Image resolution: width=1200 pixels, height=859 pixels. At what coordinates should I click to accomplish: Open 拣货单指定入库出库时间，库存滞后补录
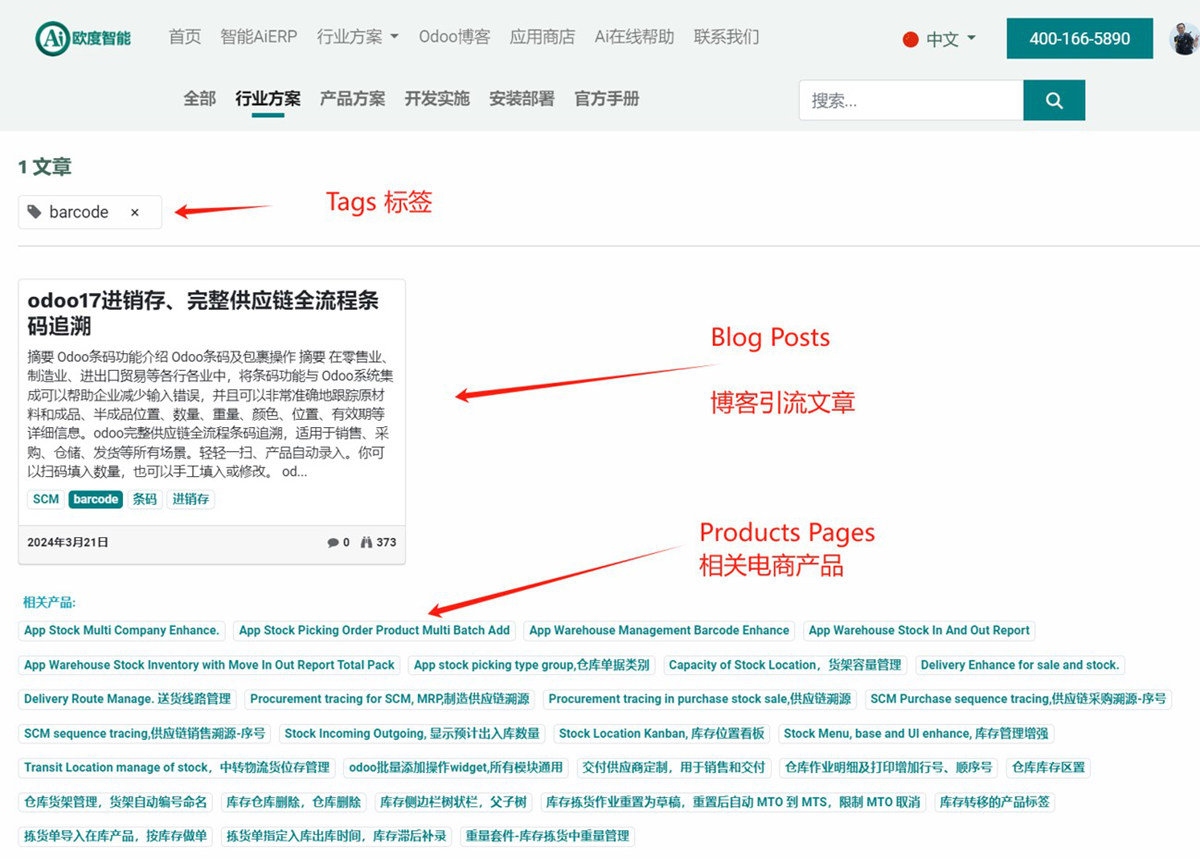point(336,835)
